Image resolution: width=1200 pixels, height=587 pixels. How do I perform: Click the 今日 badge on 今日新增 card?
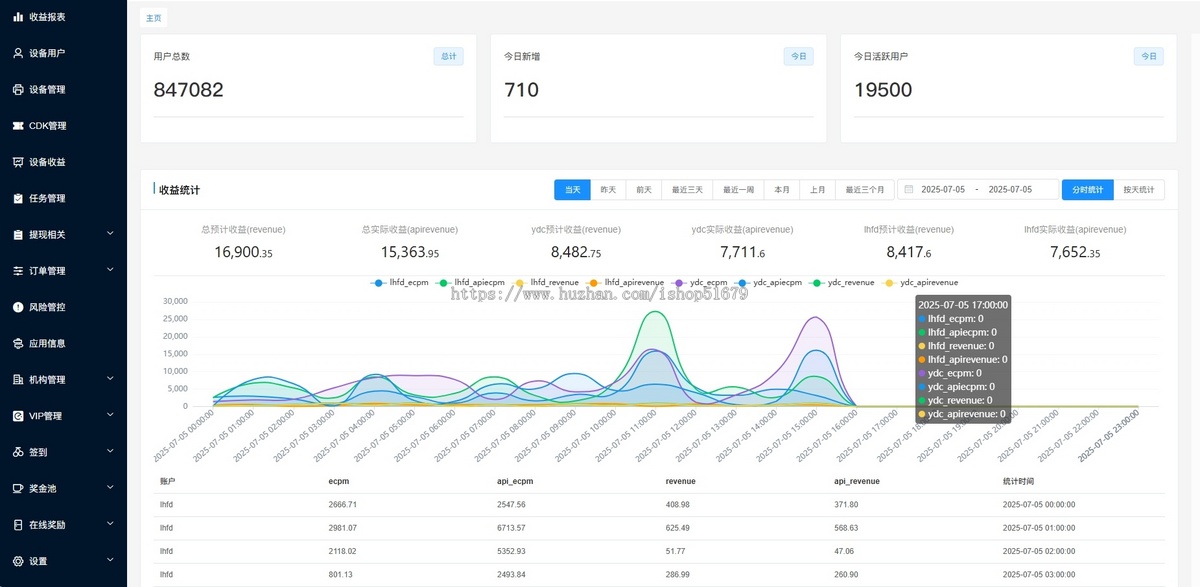pyautogui.click(x=798, y=56)
